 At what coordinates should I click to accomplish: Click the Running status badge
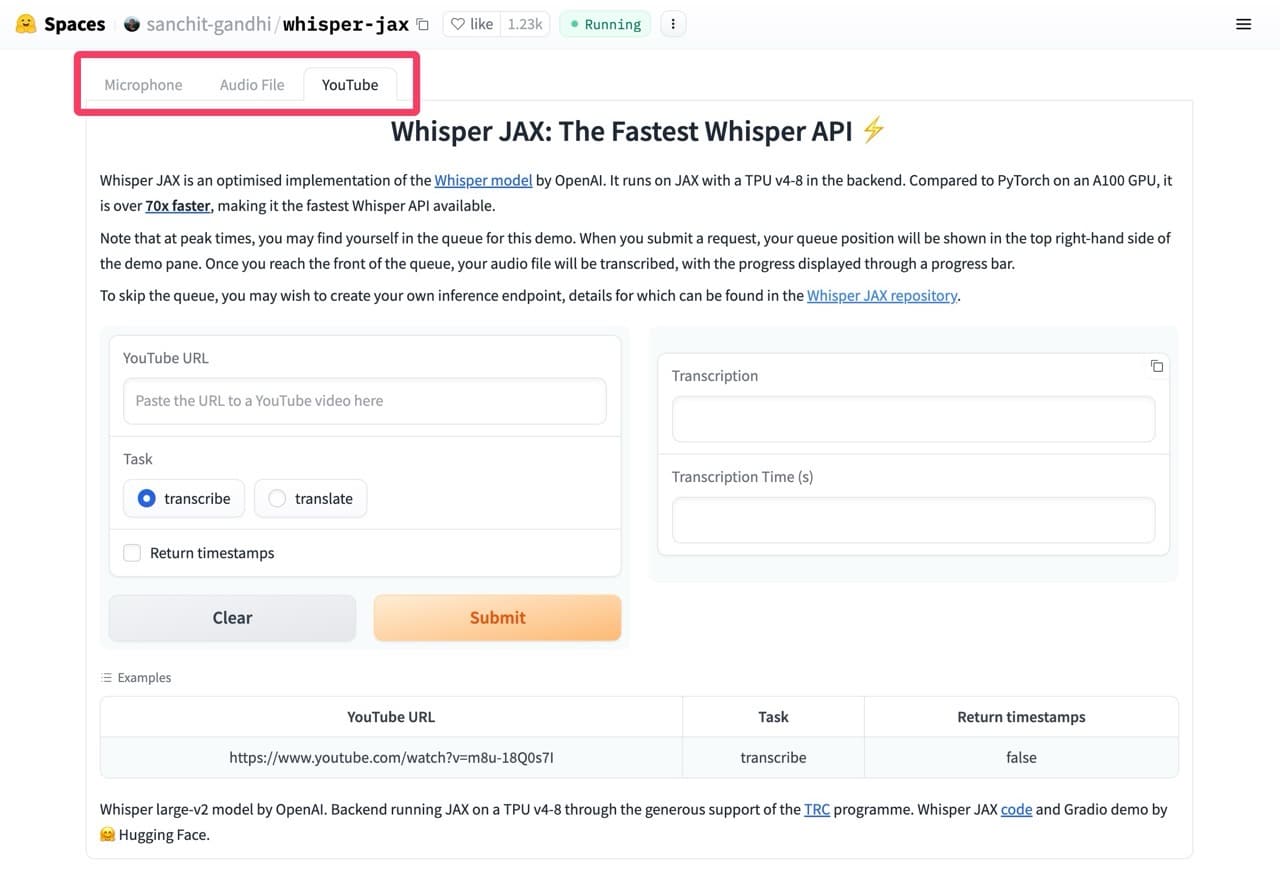[x=605, y=24]
